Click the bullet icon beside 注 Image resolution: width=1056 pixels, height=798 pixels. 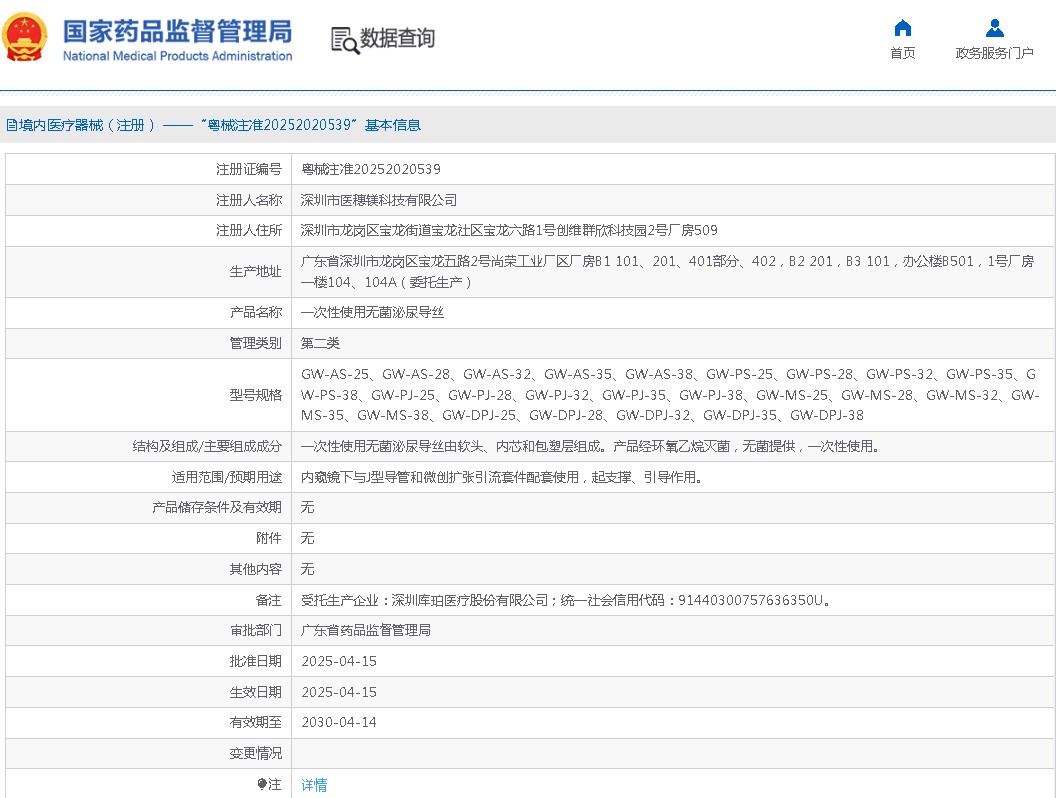click(x=262, y=785)
